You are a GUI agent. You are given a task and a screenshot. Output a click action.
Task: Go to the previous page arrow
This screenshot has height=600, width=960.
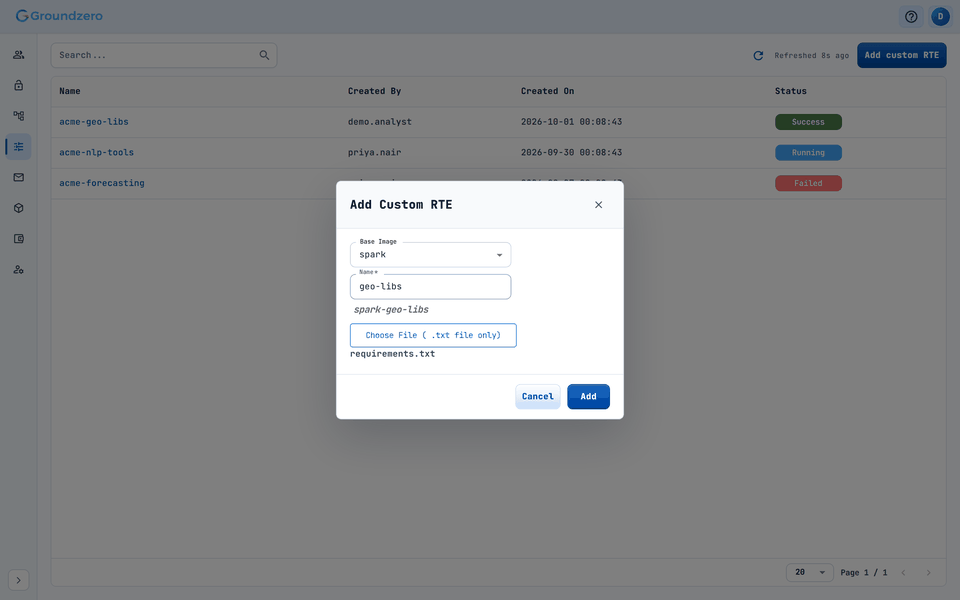(903, 572)
